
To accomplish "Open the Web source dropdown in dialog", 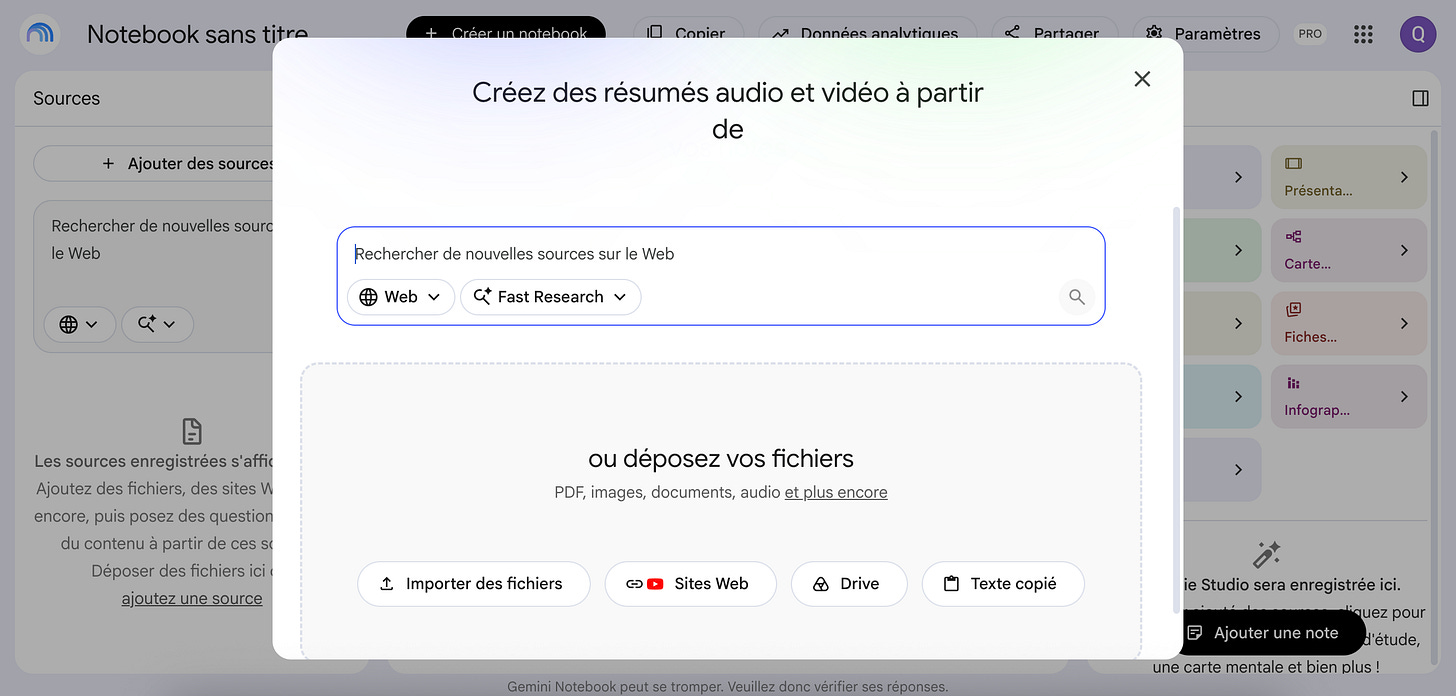I will [401, 297].
